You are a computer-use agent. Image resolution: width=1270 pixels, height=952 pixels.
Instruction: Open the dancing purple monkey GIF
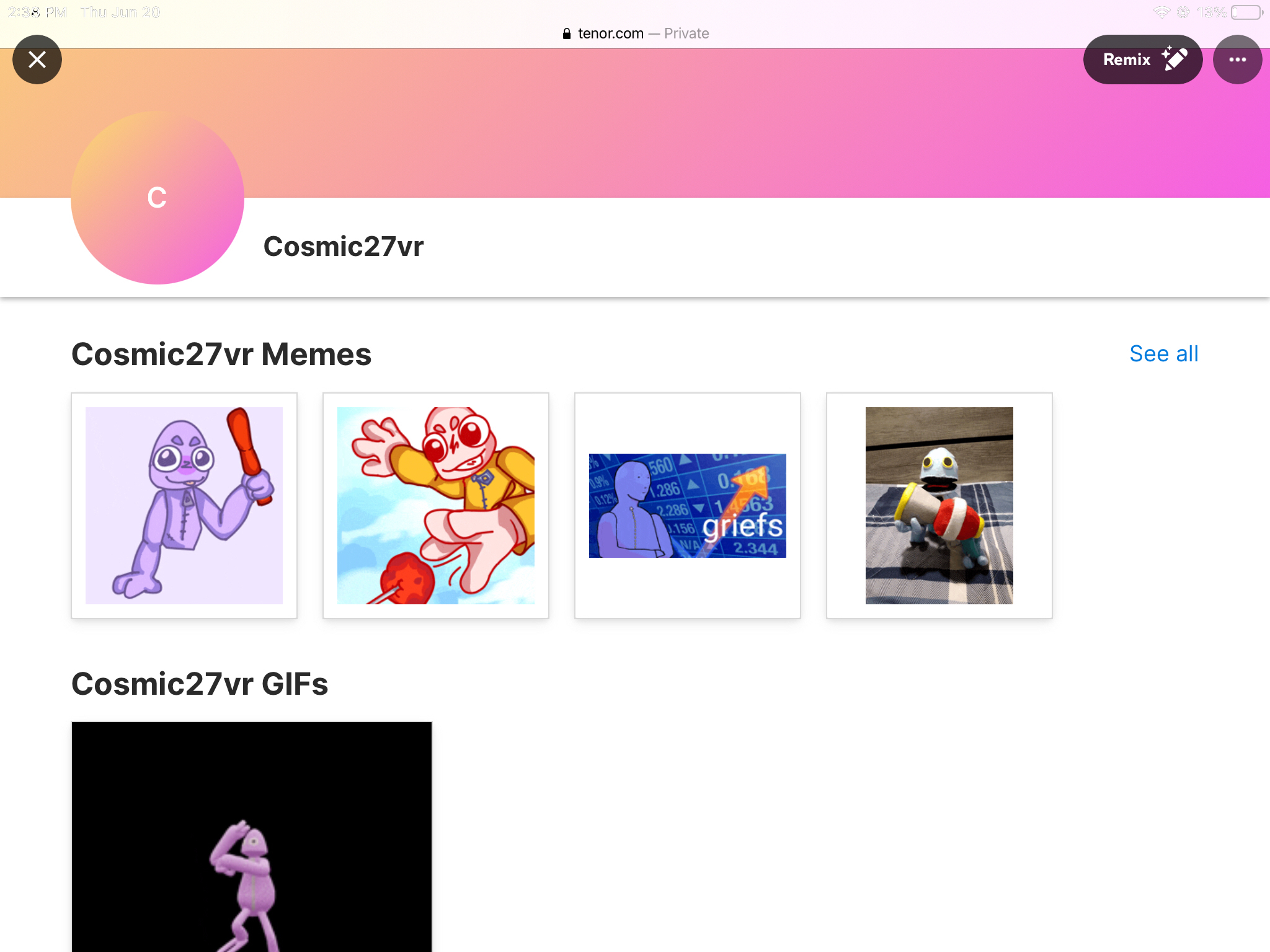pyautogui.click(x=252, y=837)
